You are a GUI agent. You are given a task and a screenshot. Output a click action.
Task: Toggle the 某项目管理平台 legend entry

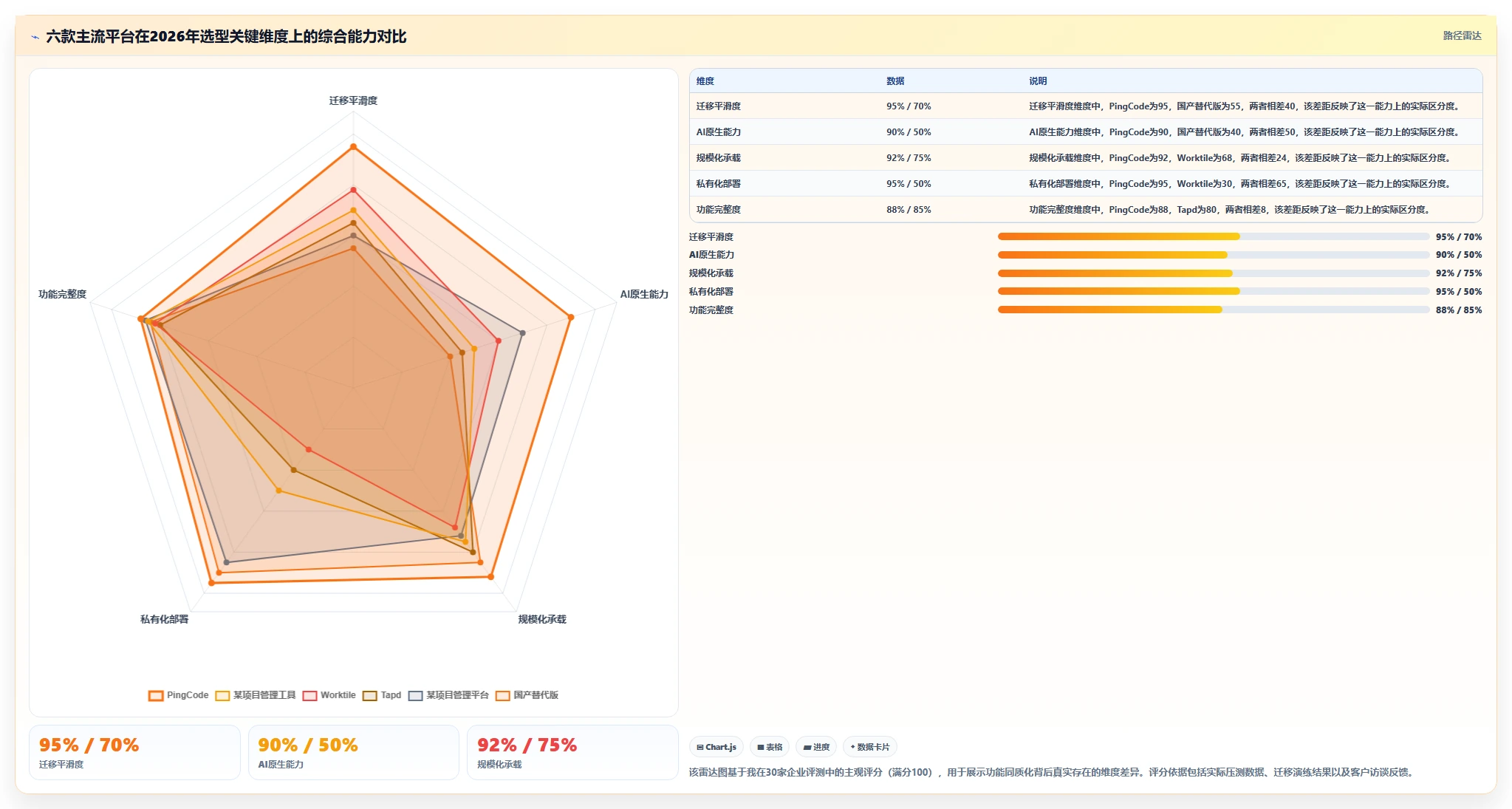(x=448, y=695)
